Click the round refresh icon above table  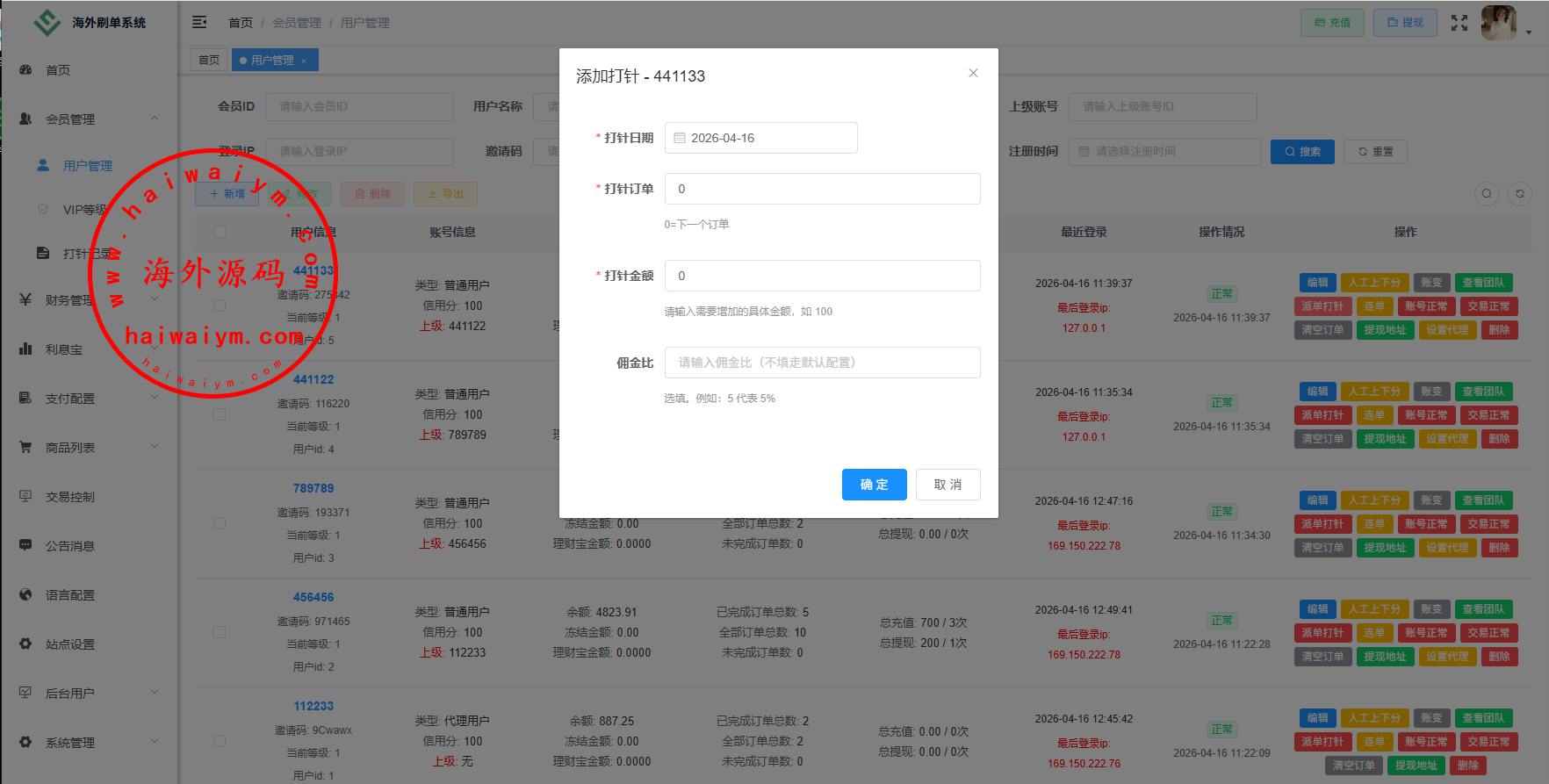point(1519,194)
